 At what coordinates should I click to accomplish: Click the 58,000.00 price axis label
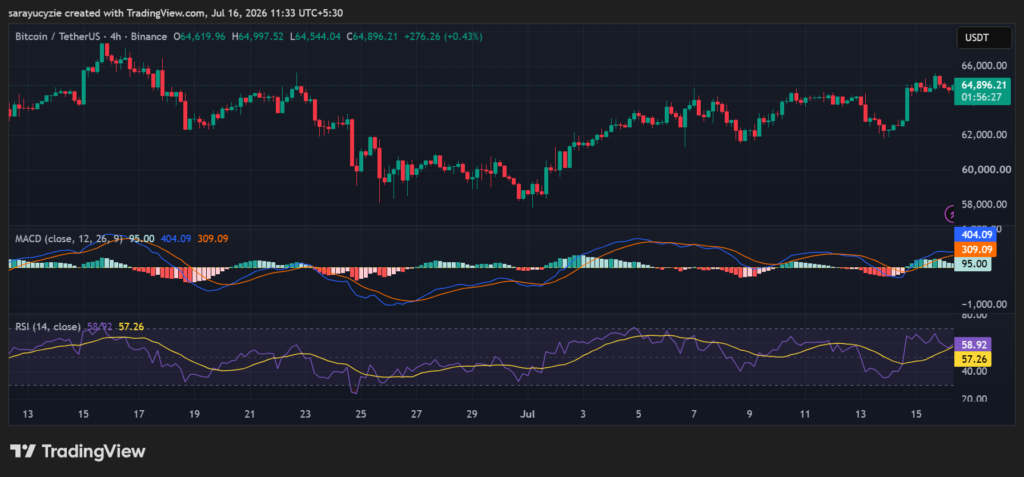984,205
